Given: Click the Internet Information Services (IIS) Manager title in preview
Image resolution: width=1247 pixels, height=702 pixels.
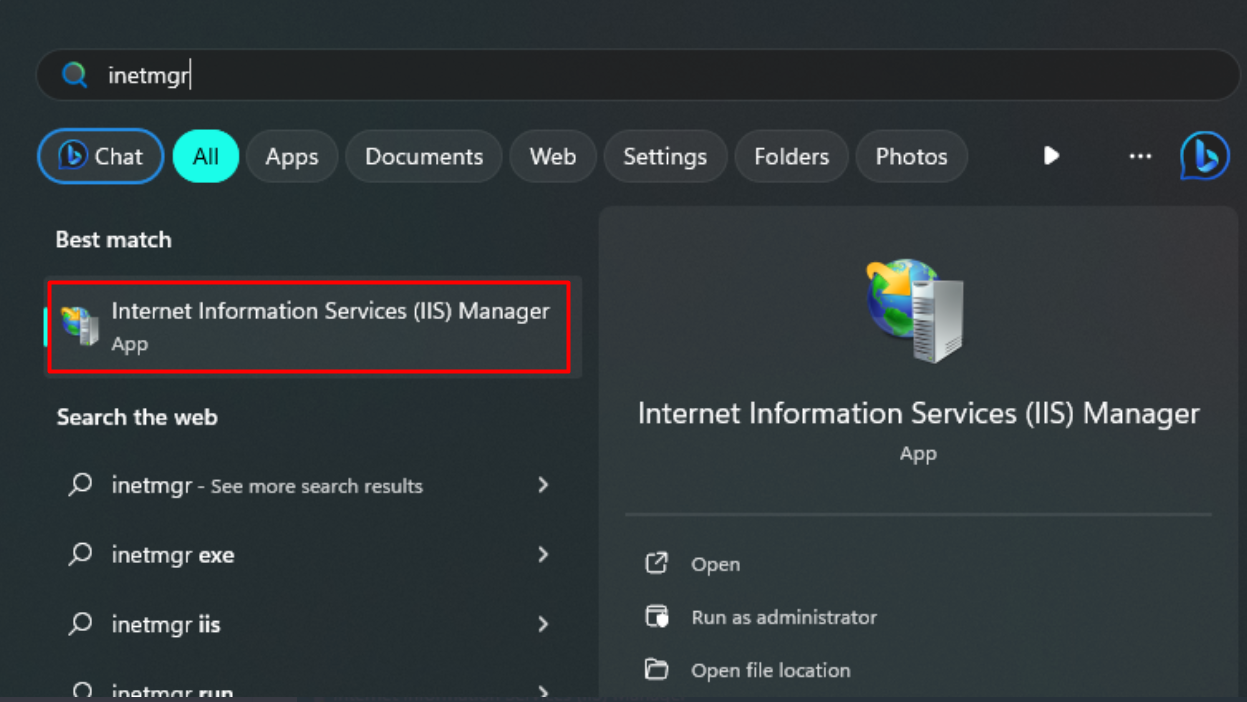Looking at the screenshot, I should coord(918,413).
